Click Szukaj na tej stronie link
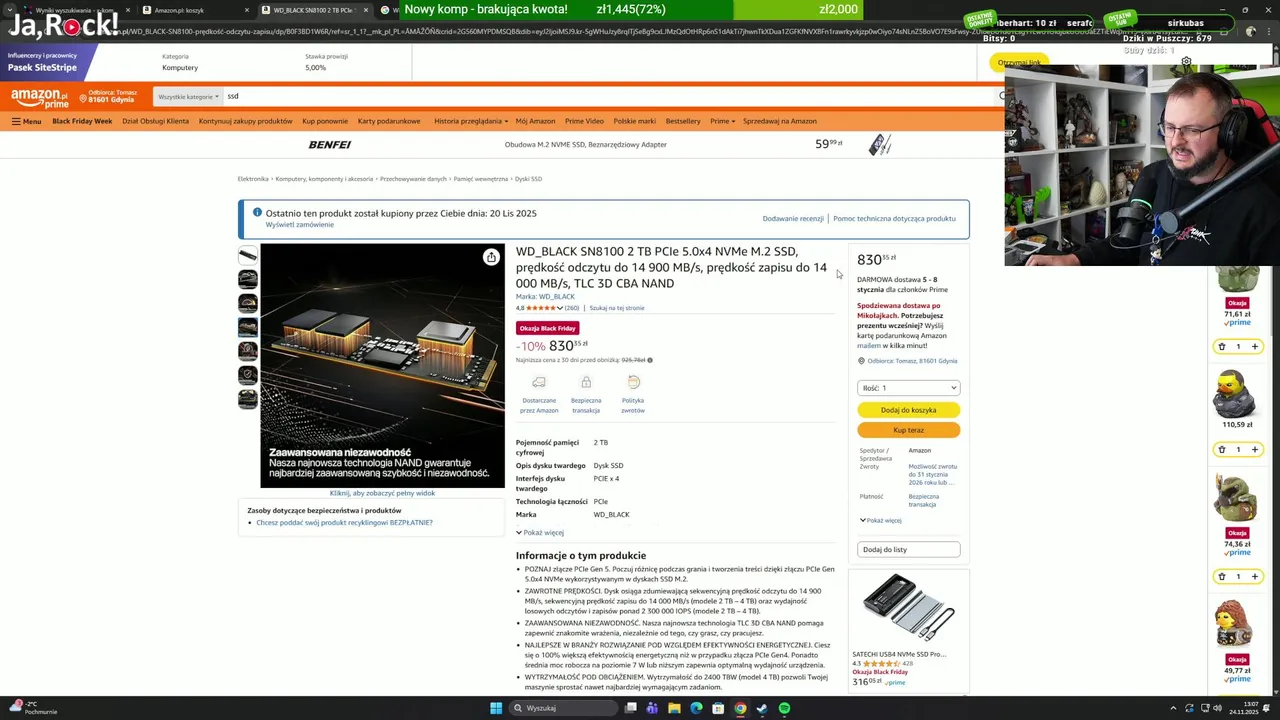The width and height of the screenshot is (1280, 720). (x=617, y=308)
